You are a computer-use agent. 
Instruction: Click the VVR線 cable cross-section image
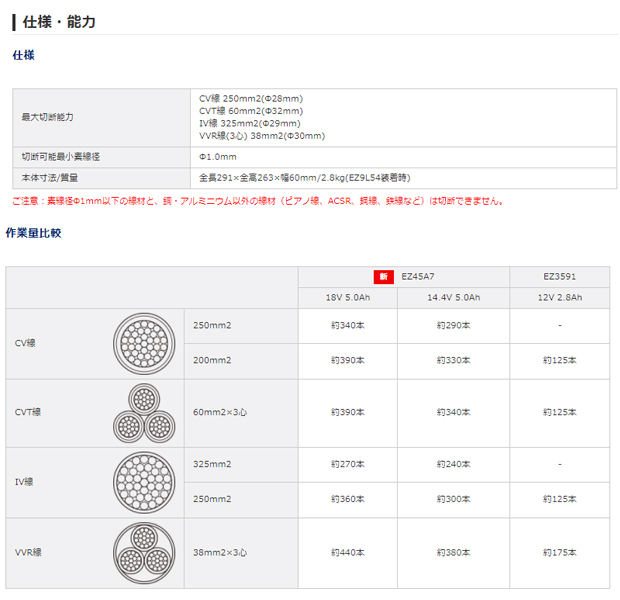click(142, 550)
